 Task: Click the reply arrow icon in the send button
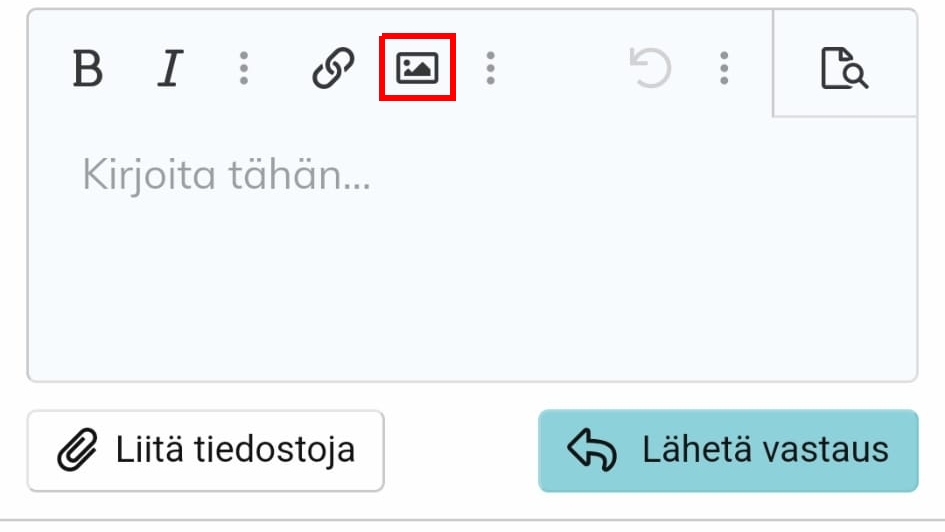[x=592, y=450]
